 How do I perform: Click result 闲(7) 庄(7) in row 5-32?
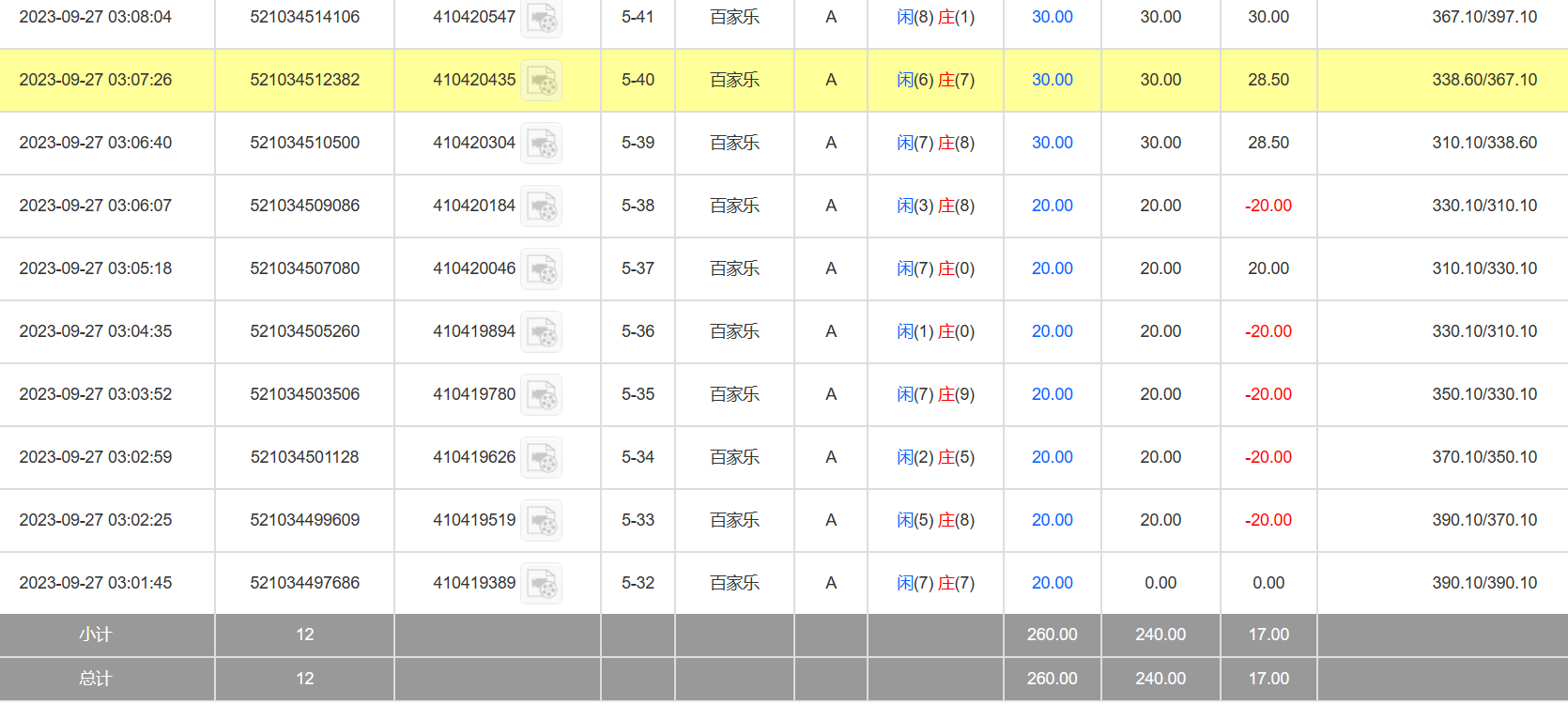935,583
